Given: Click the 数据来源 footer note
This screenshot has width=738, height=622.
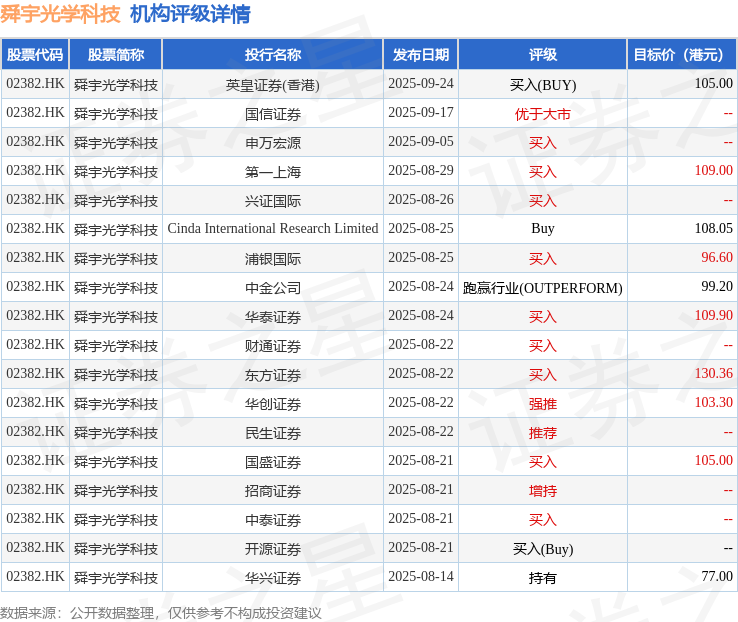Looking at the screenshot, I should click(160, 613).
